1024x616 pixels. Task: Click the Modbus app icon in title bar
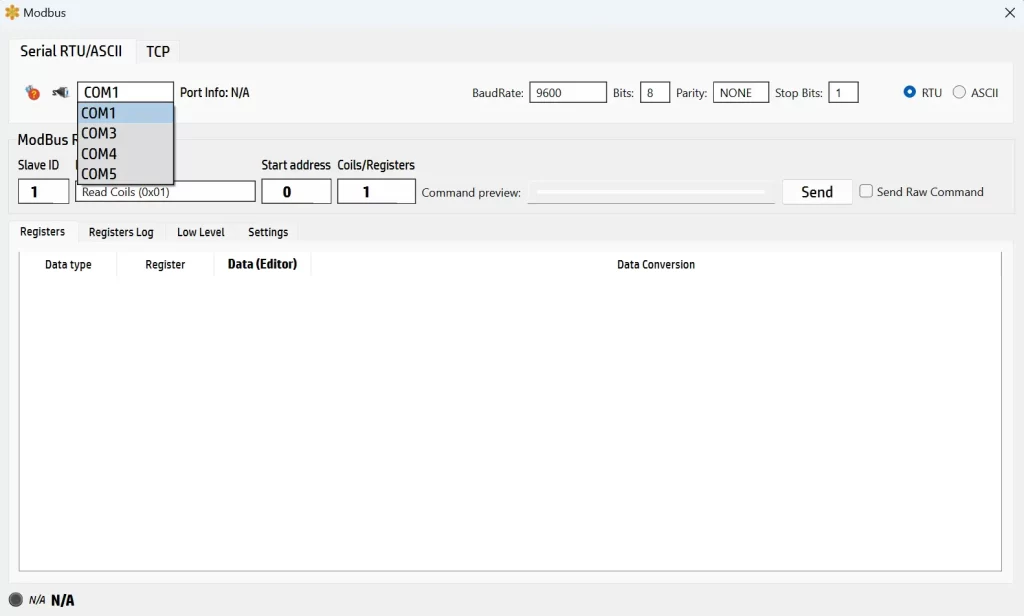pos(12,12)
